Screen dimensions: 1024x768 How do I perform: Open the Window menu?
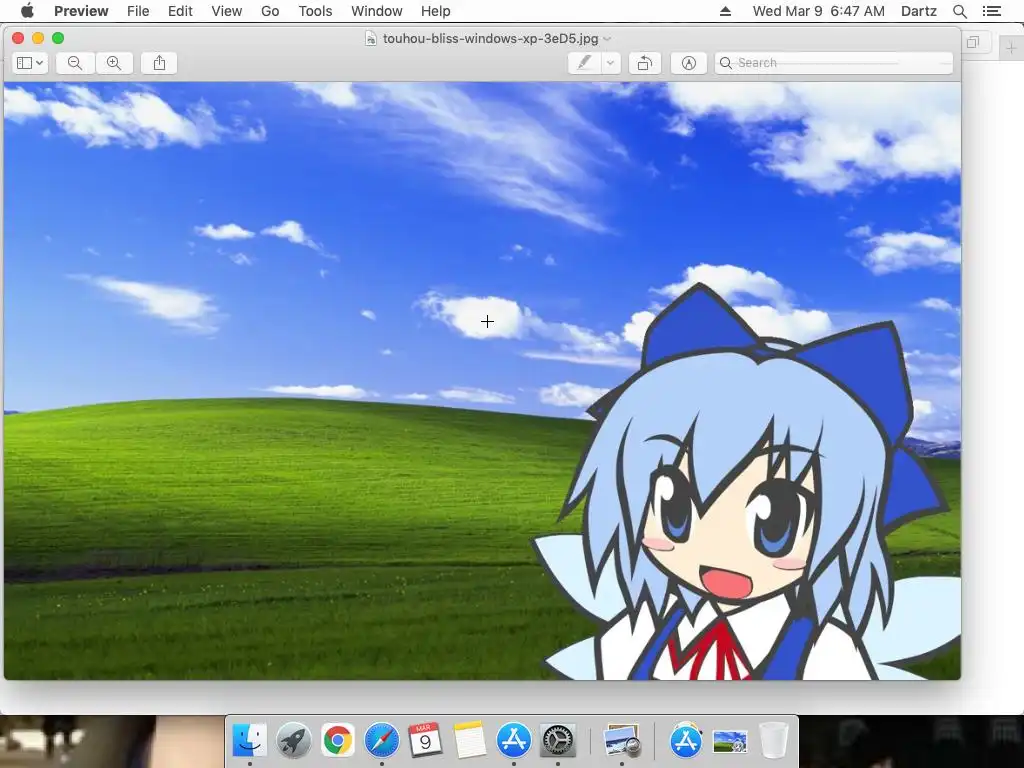click(377, 11)
